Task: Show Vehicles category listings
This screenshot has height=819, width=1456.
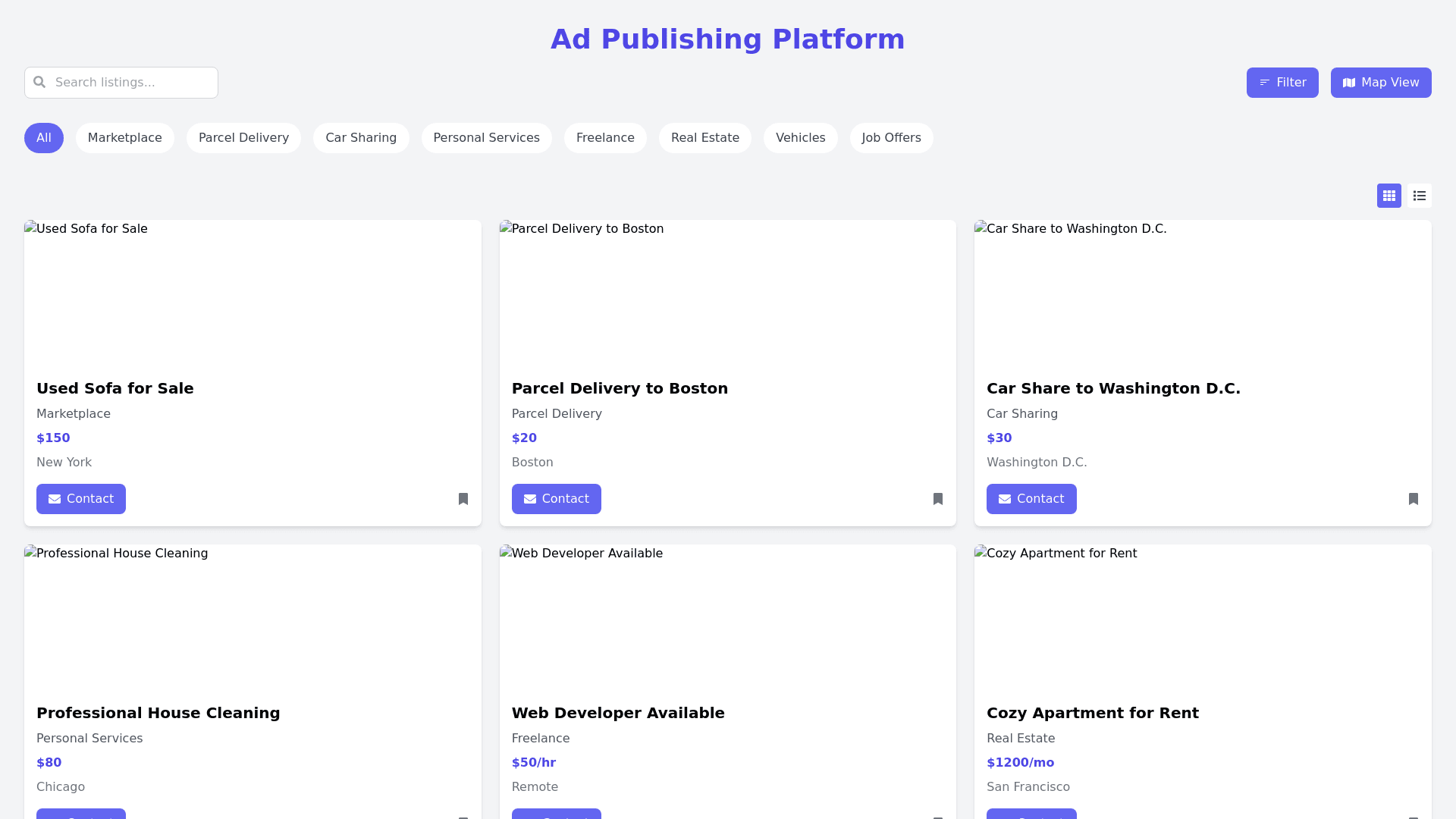Action: point(801,138)
